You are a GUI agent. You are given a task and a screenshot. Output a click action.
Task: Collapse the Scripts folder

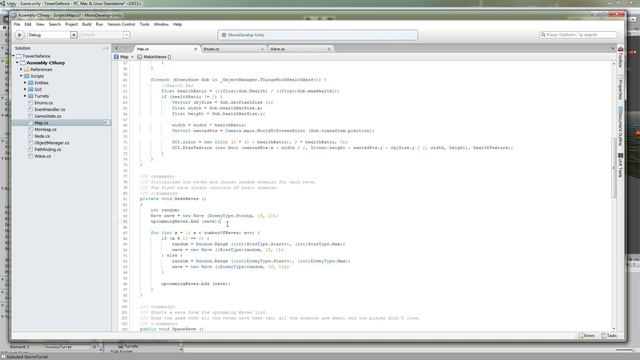coord(21,76)
